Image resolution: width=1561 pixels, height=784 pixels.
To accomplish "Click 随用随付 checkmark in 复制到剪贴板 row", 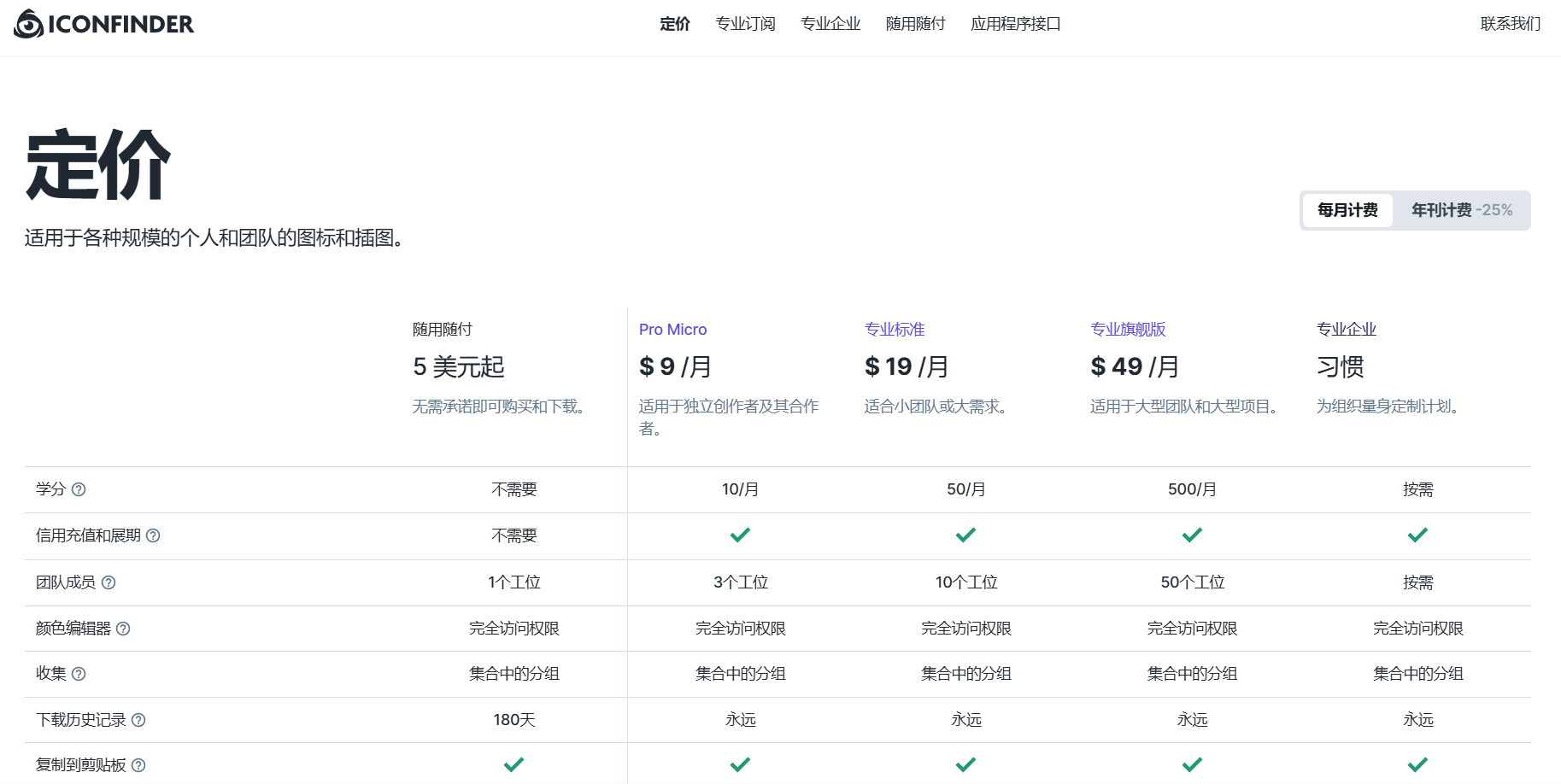I will tap(513, 764).
